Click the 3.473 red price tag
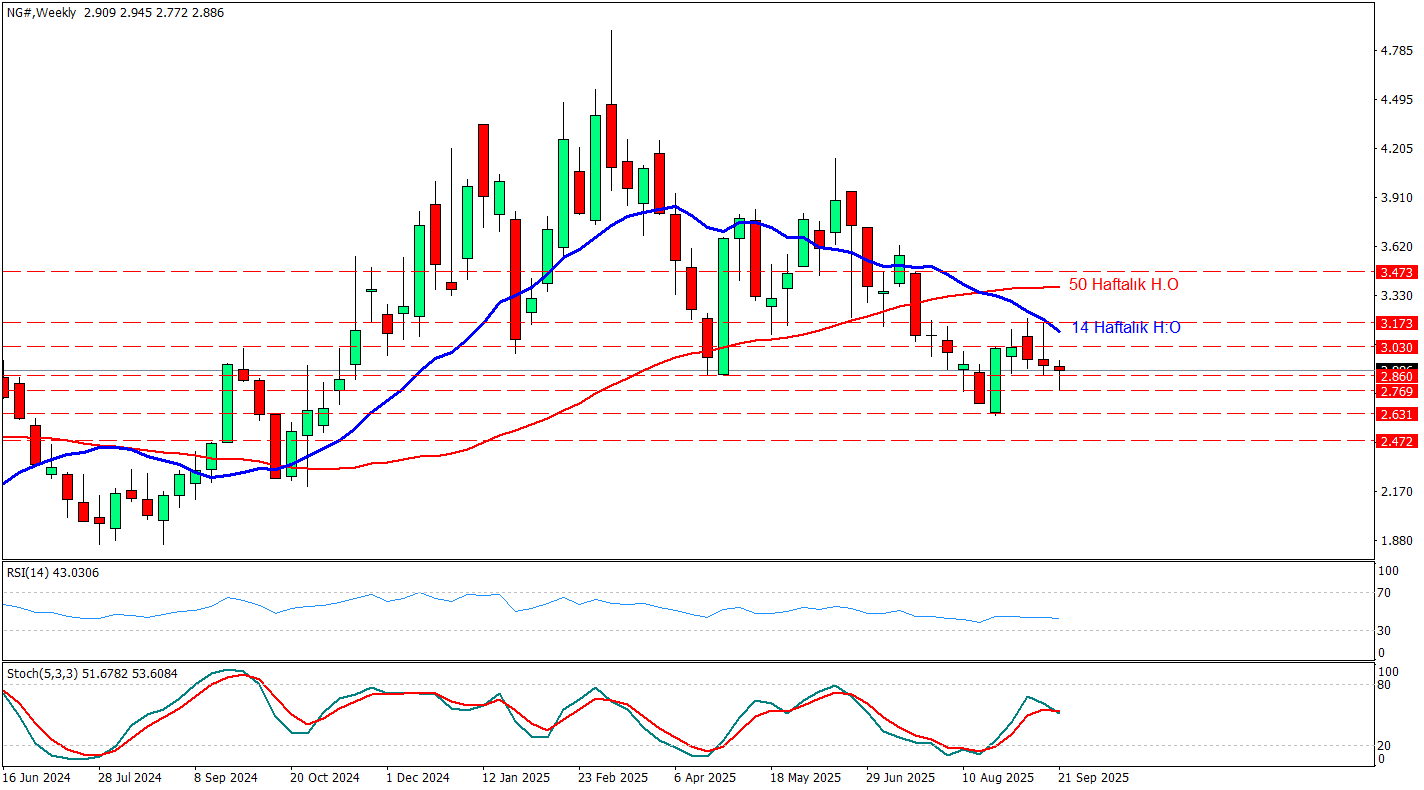Viewport: 1424px width, 790px height. (1394, 272)
